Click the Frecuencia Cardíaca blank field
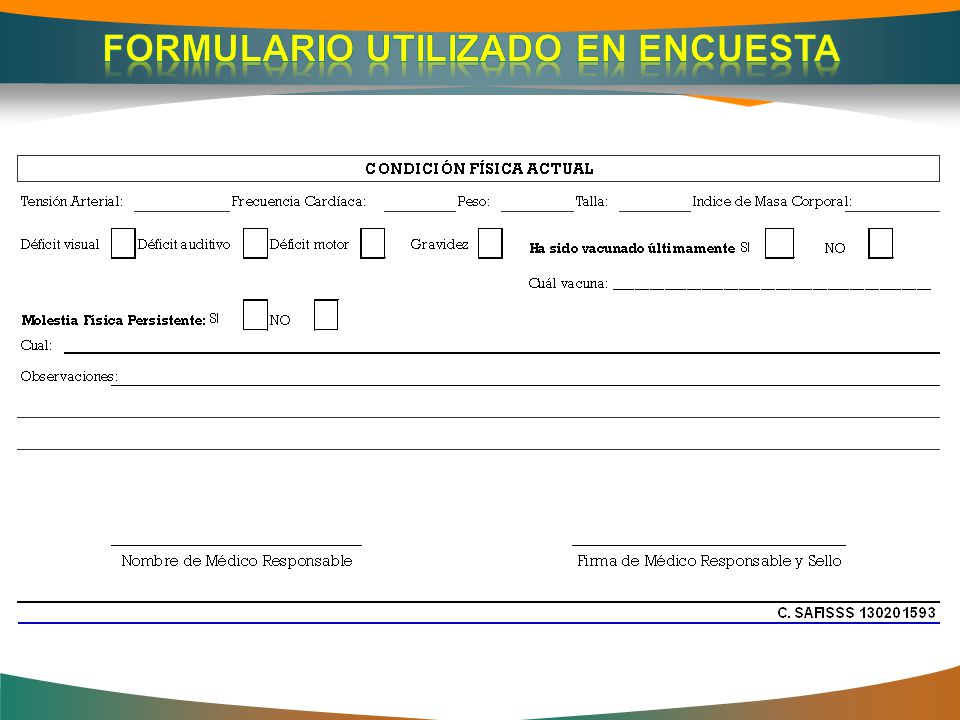The height and width of the screenshot is (720, 960). tap(420, 204)
